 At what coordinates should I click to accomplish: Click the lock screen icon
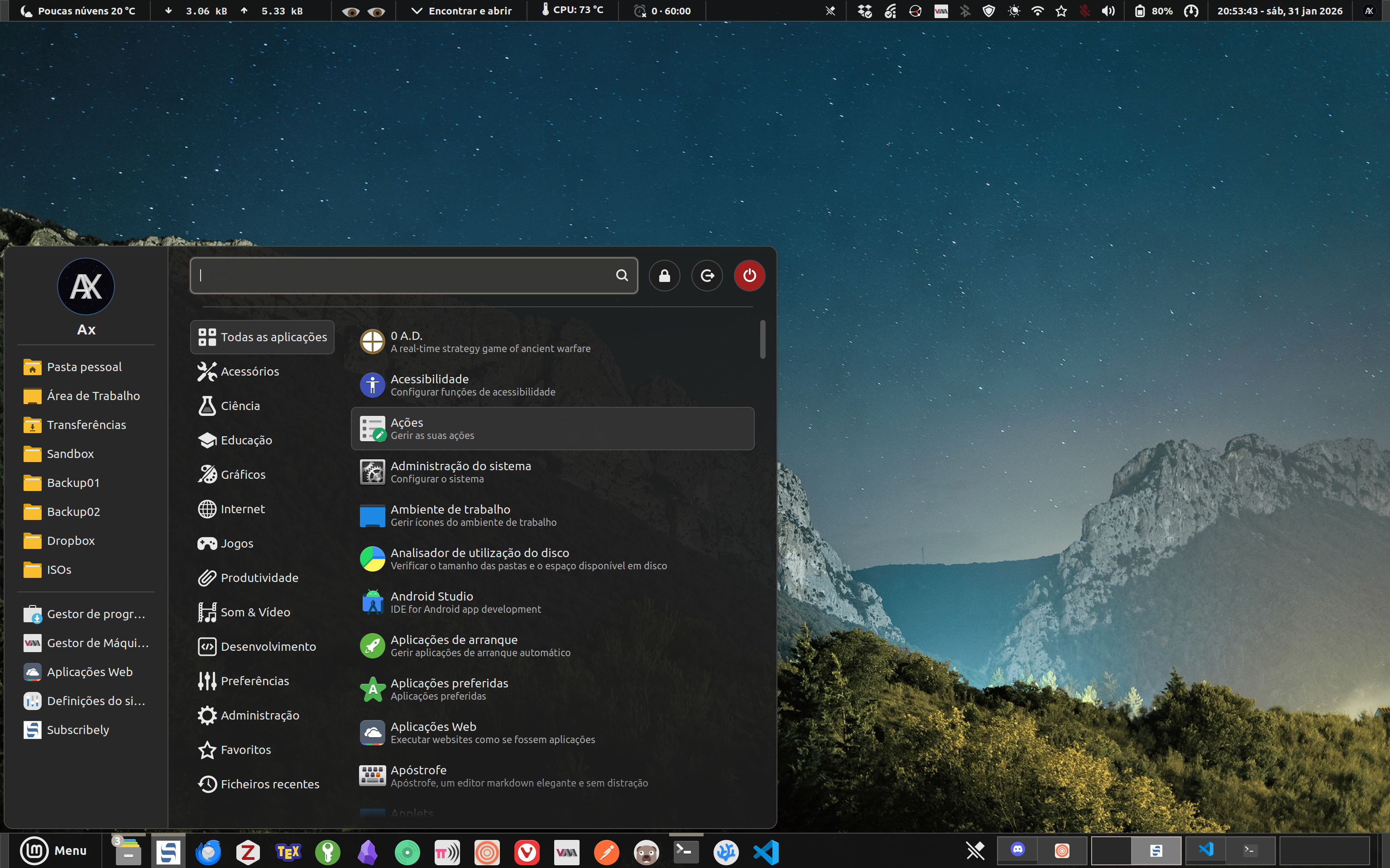click(665, 276)
